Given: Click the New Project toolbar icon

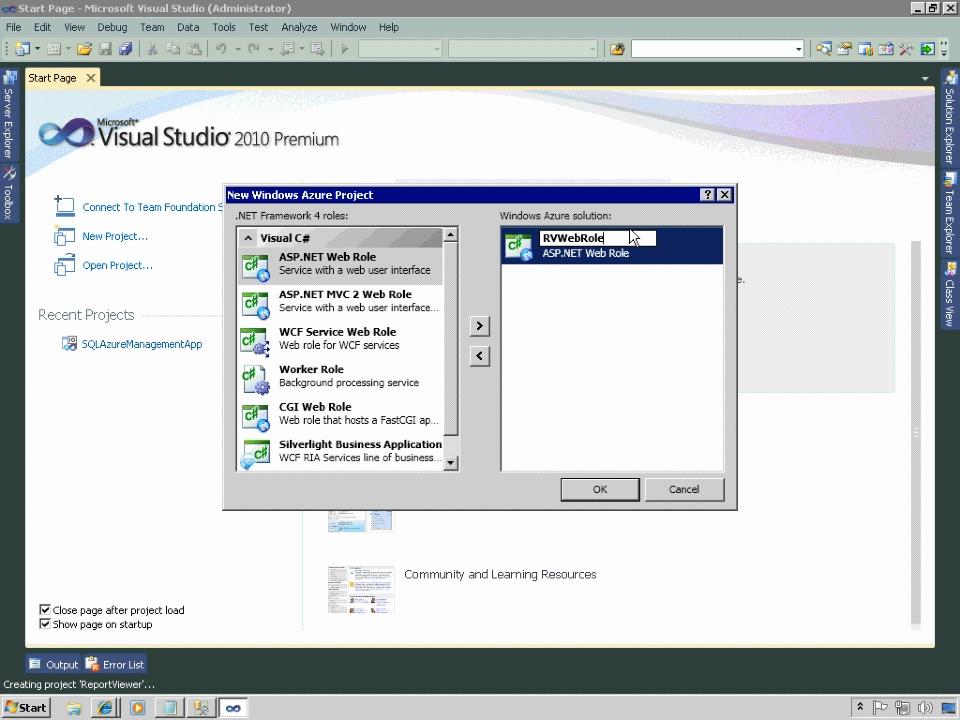Looking at the screenshot, I should (22, 48).
